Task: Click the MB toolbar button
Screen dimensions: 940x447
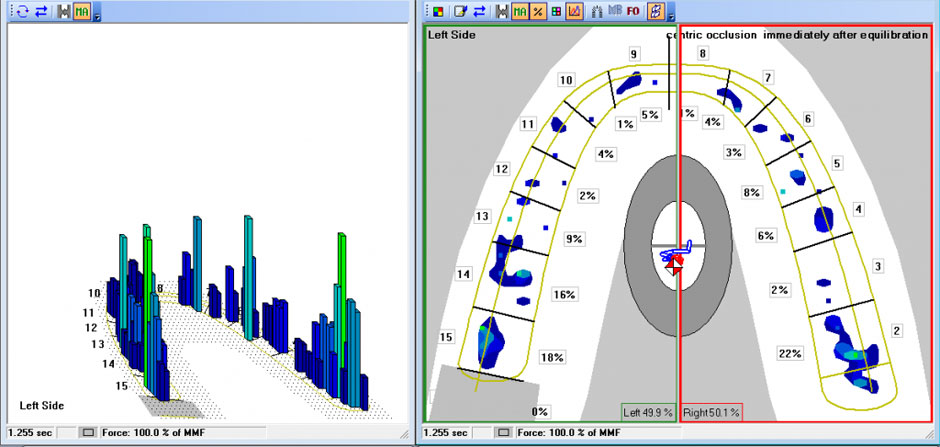Action: coord(614,11)
